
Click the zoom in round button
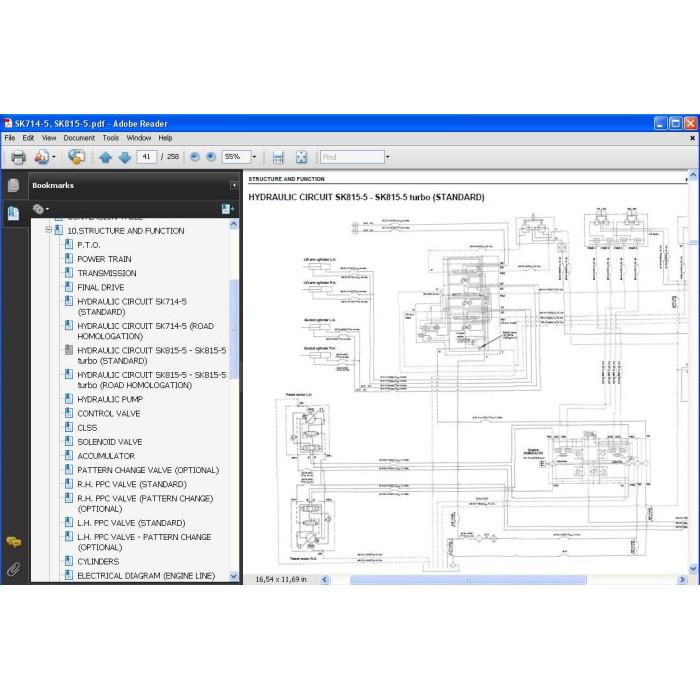pos(211,157)
